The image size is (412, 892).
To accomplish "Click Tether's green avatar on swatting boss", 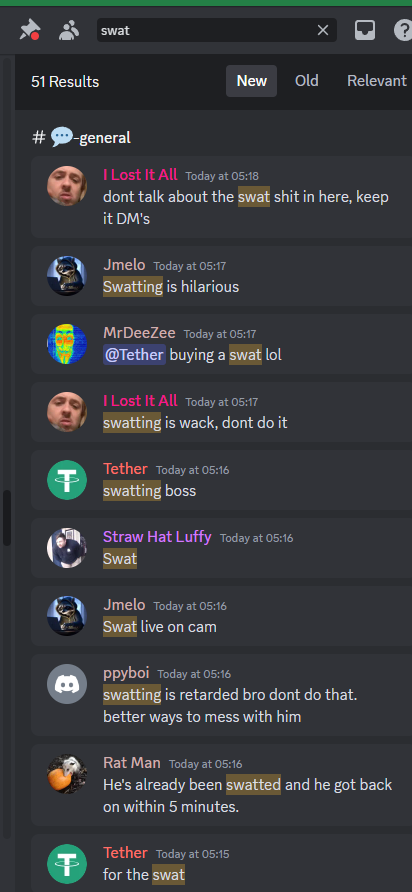I will (x=67, y=480).
